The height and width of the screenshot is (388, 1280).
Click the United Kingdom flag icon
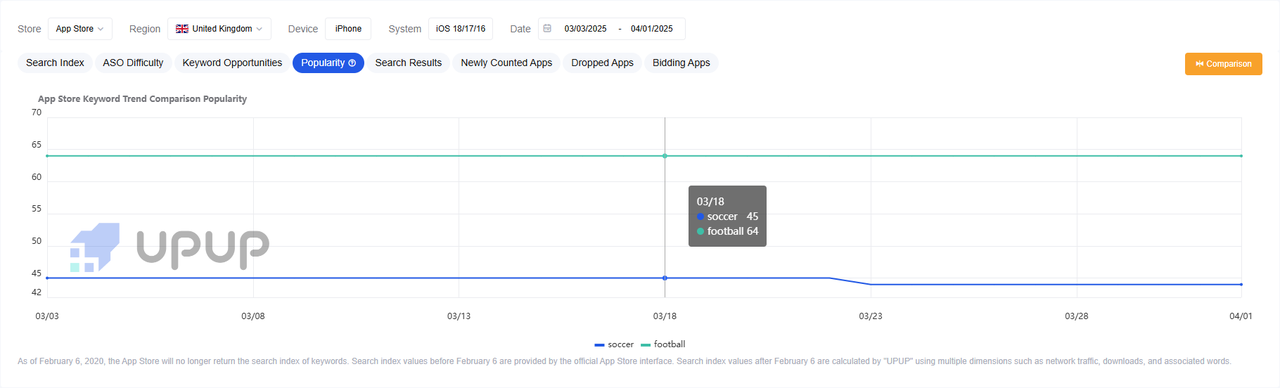click(x=182, y=29)
